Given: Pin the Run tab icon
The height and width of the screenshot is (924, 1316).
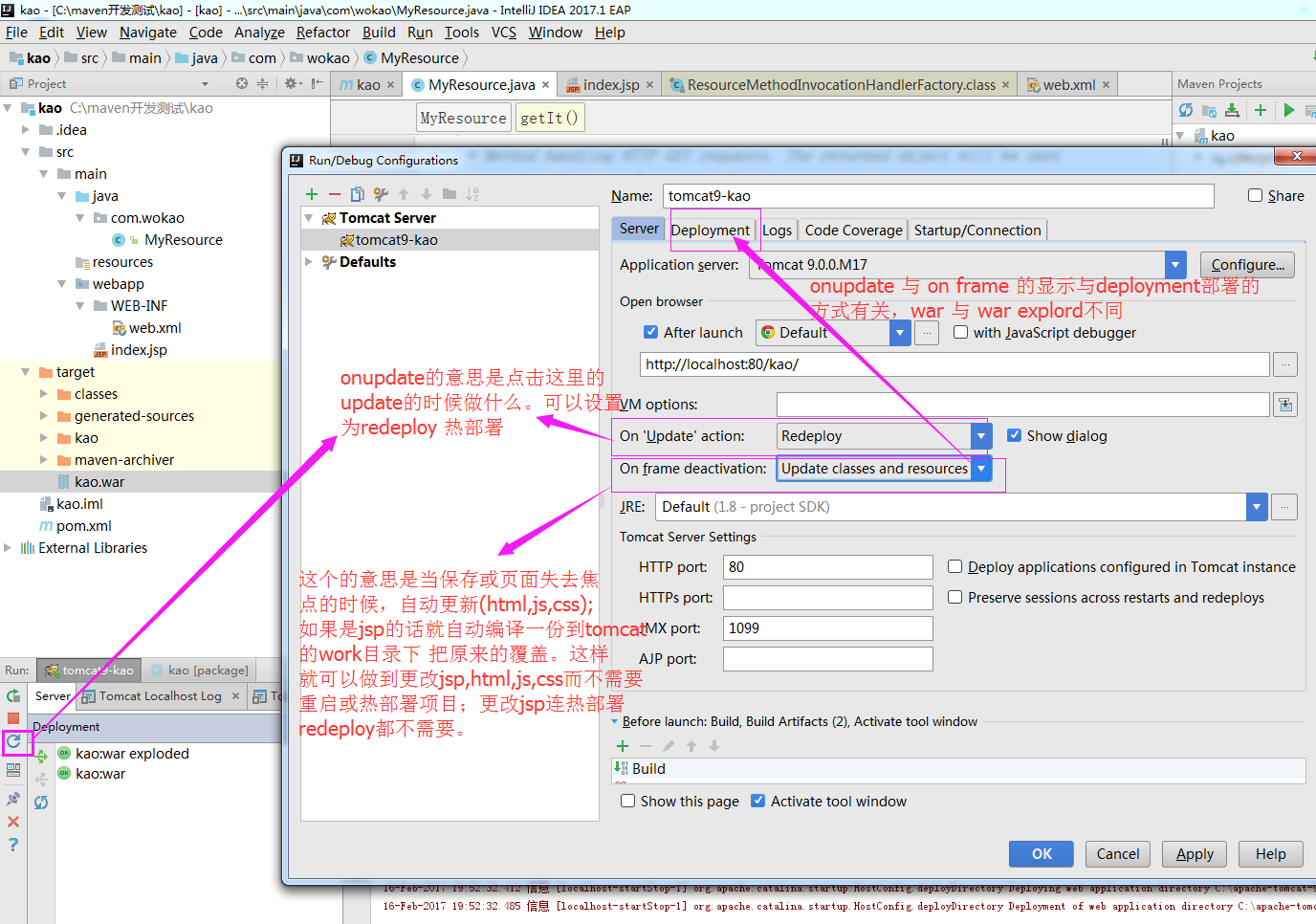Looking at the screenshot, I should pos(13,799).
